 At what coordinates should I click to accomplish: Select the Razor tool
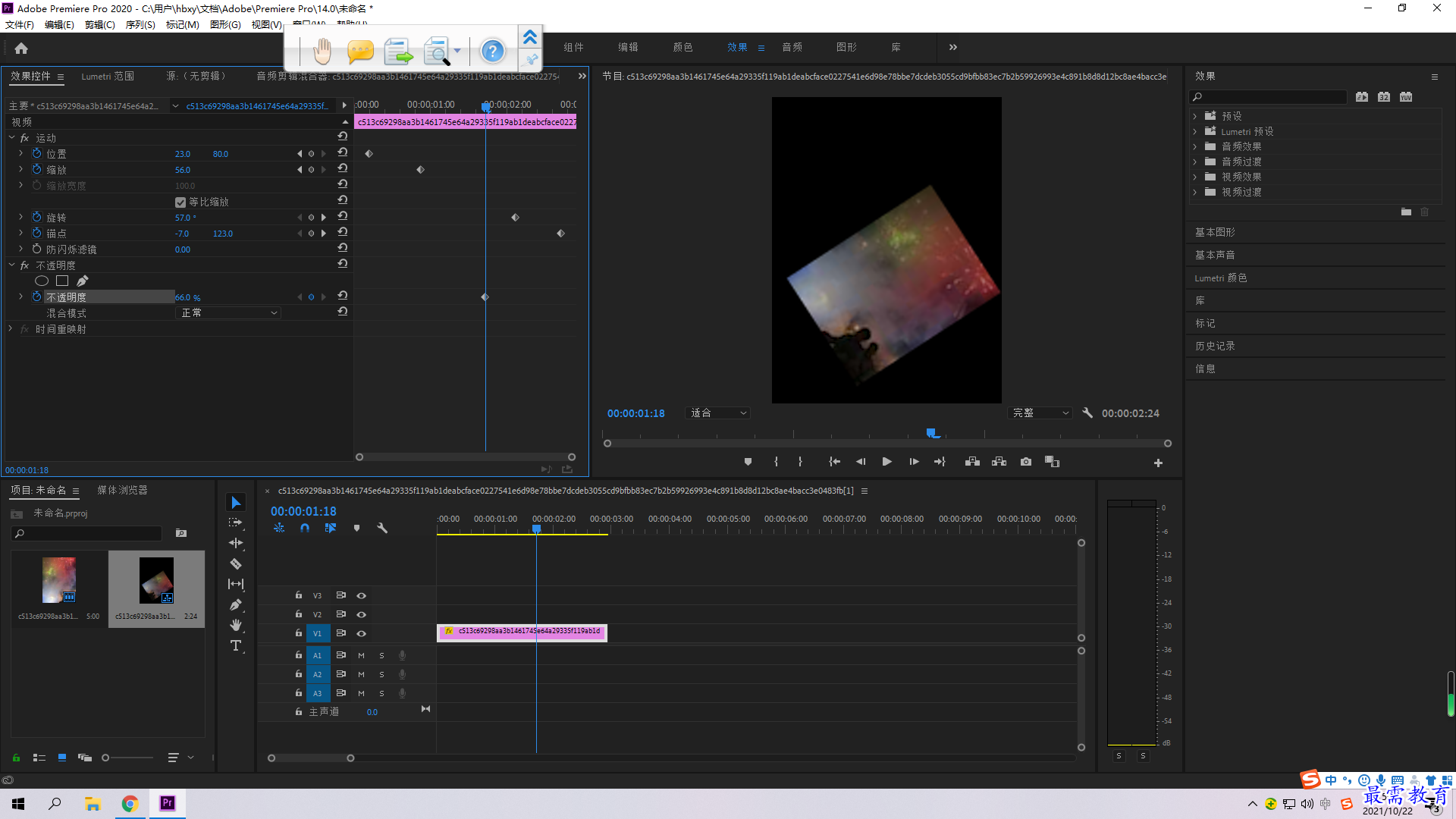coord(236,563)
